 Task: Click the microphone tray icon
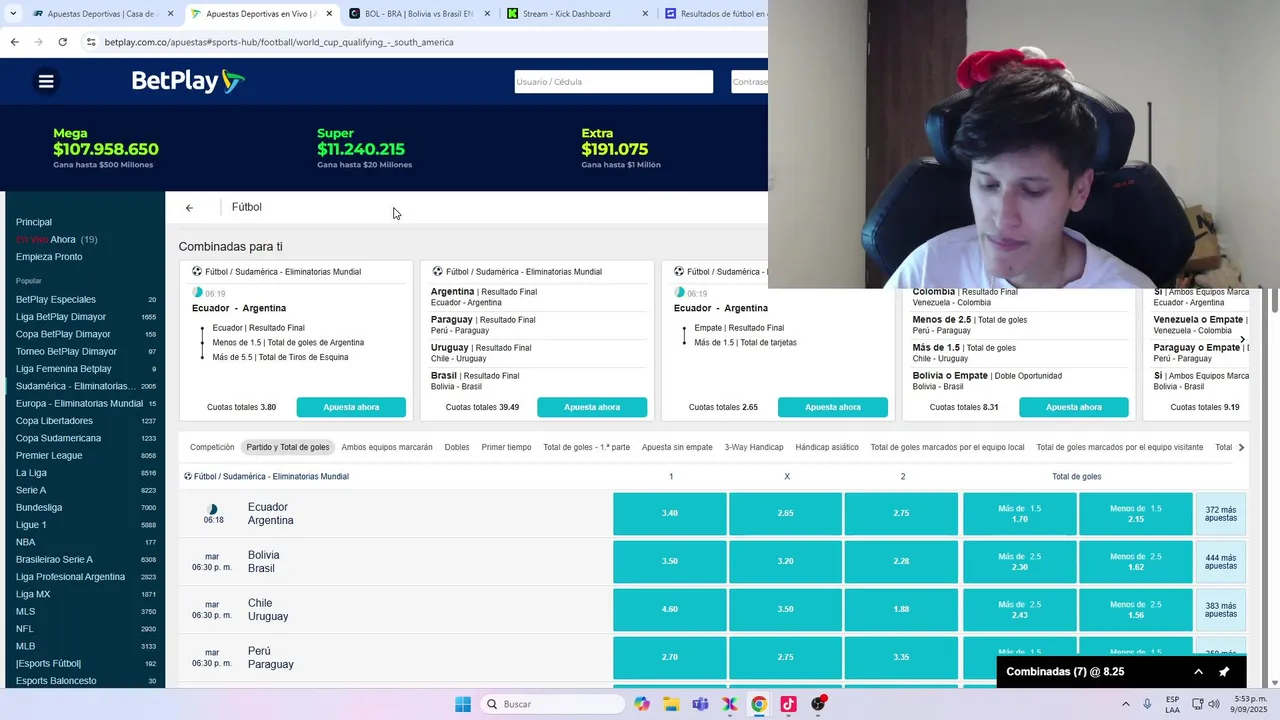pos(1147,704)
